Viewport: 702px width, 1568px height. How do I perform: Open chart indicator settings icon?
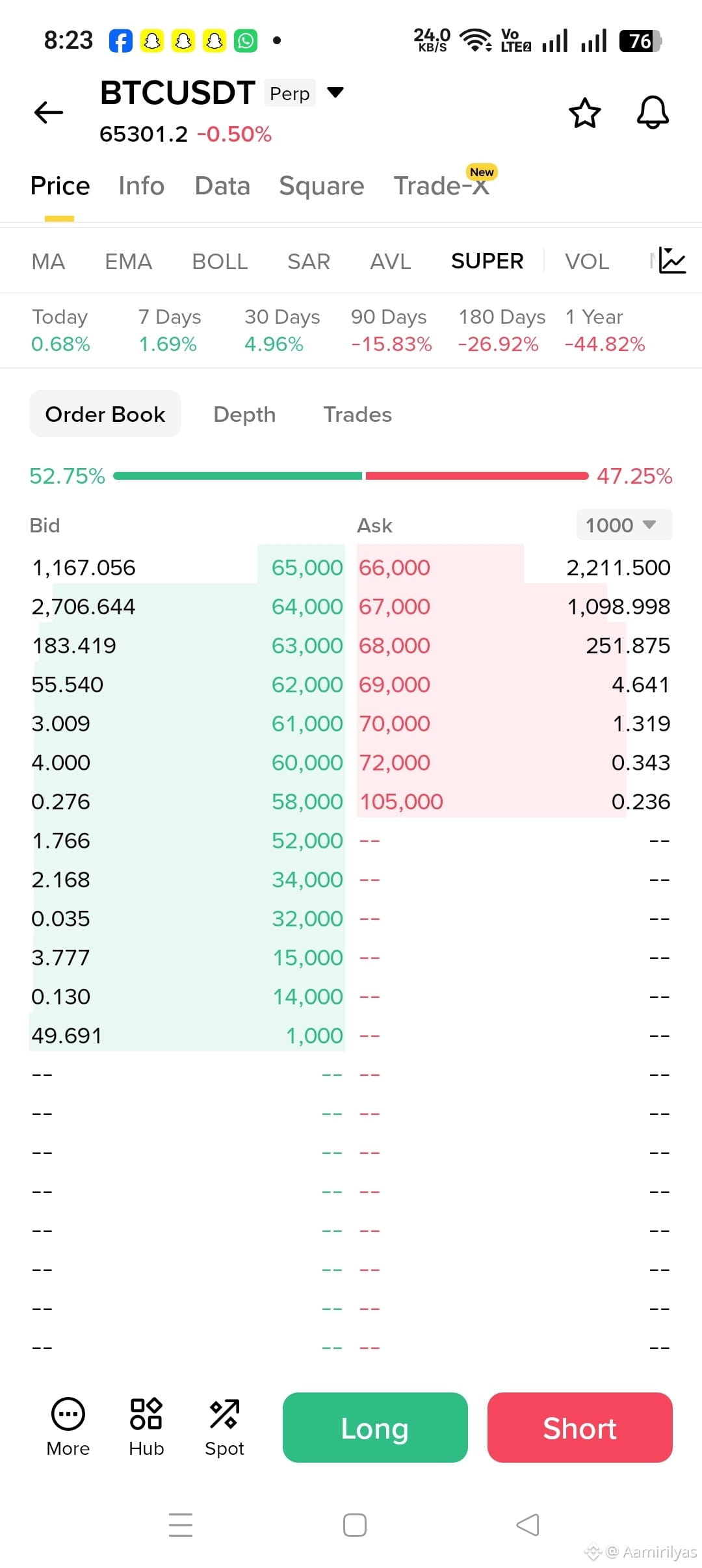pos(672,261)
